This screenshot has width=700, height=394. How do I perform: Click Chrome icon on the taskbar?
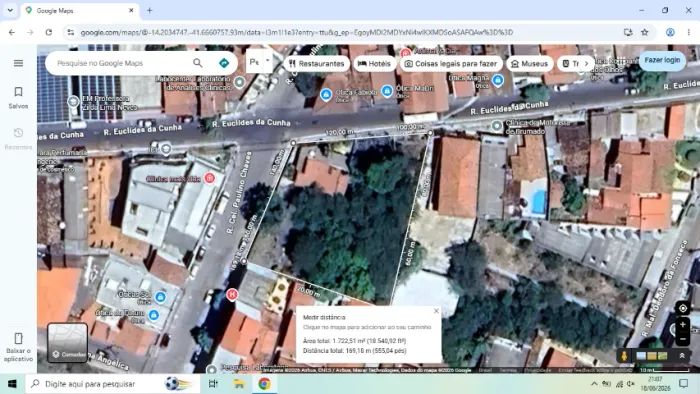[x=264, y=384]
